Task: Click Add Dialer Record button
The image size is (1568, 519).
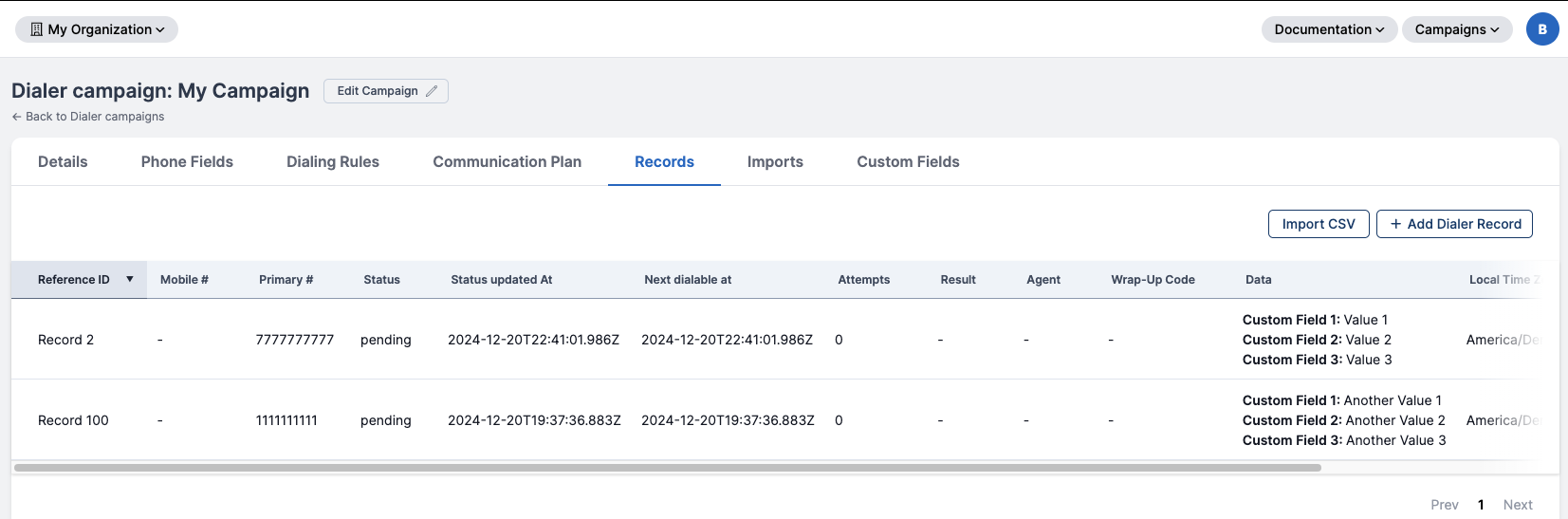Action: [x=1454, y=224]
